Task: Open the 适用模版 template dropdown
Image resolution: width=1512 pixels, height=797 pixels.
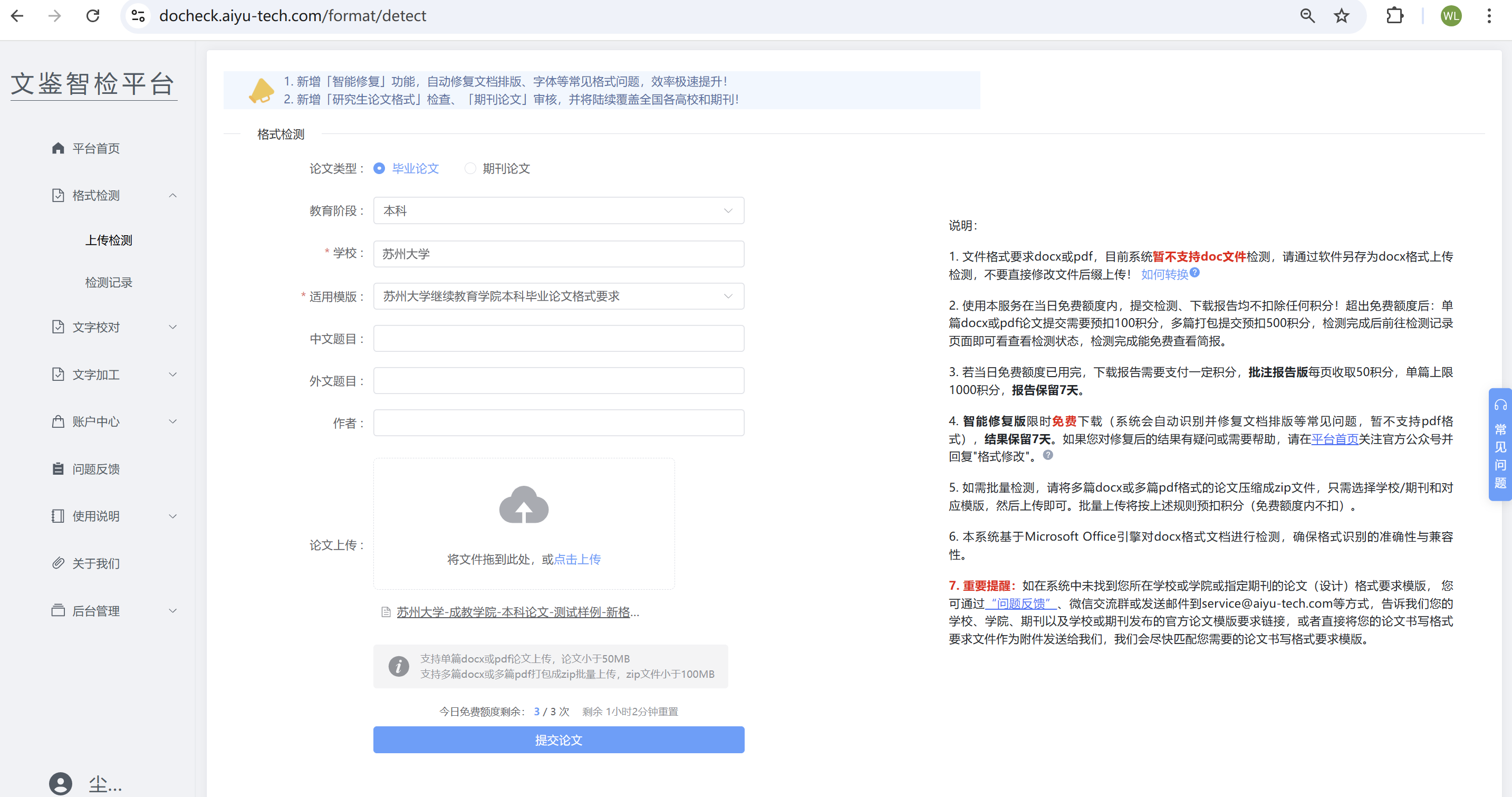Action: pos(558,296)
